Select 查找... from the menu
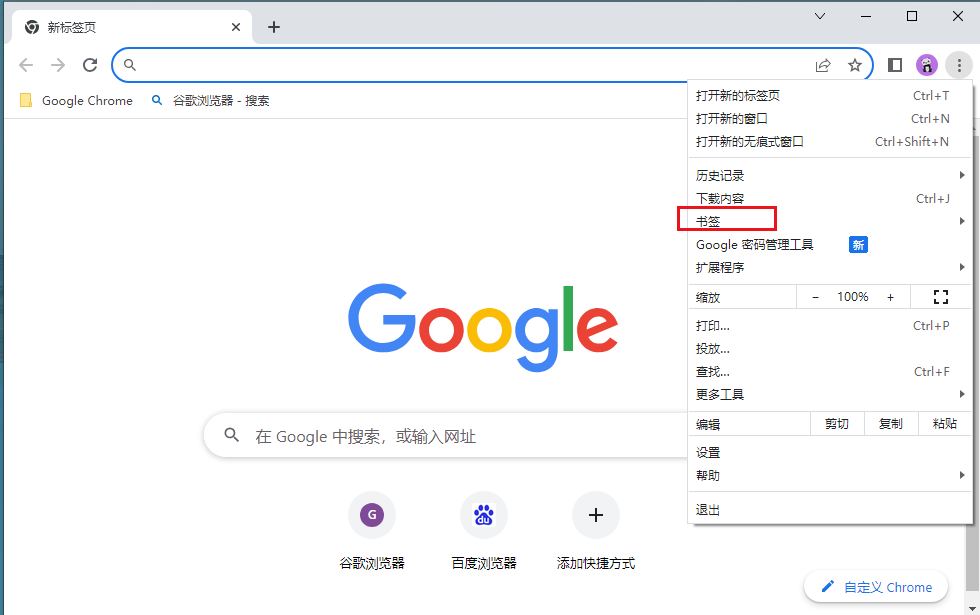 (830, 372)
